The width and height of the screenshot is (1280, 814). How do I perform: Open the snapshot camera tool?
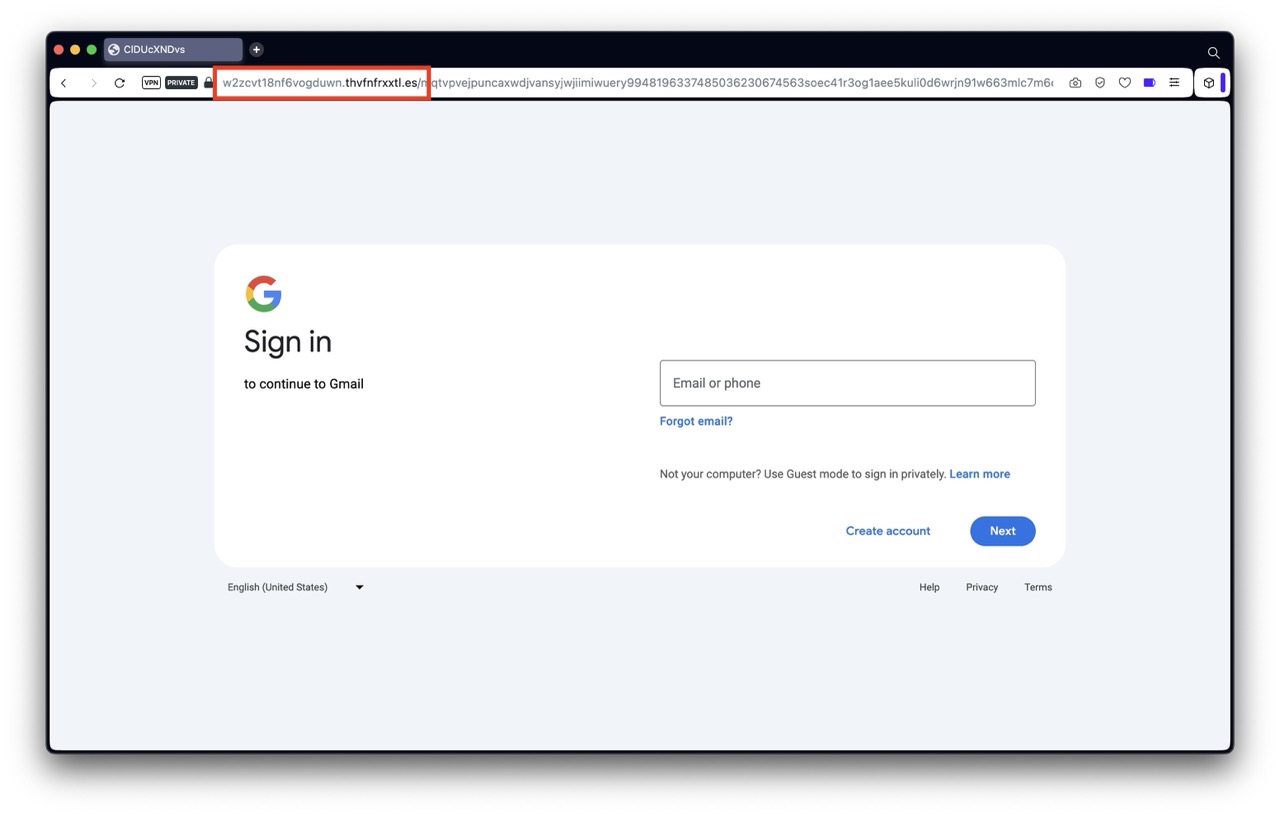(x=1075, y=83)
